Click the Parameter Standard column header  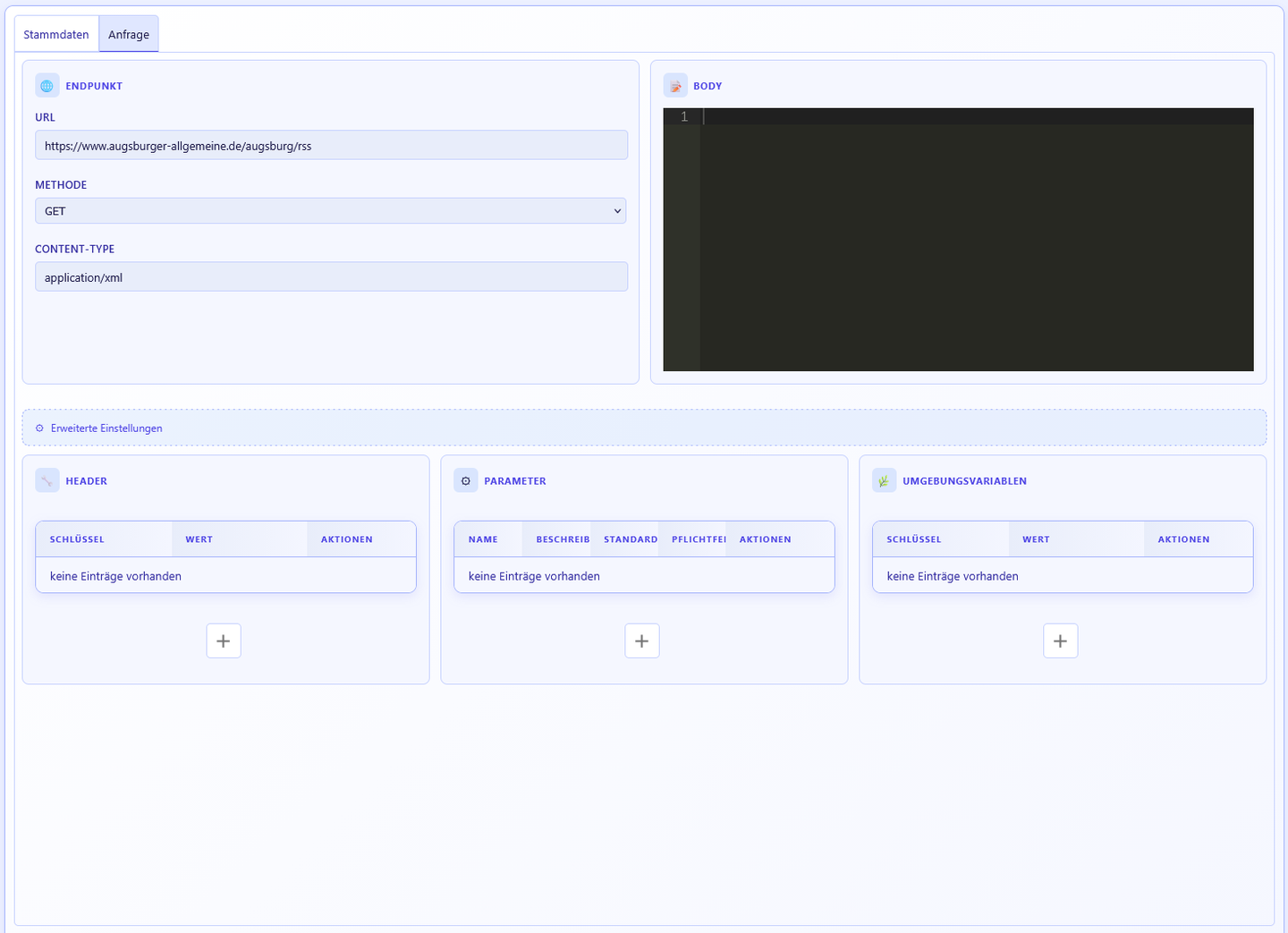coord(624,539)
